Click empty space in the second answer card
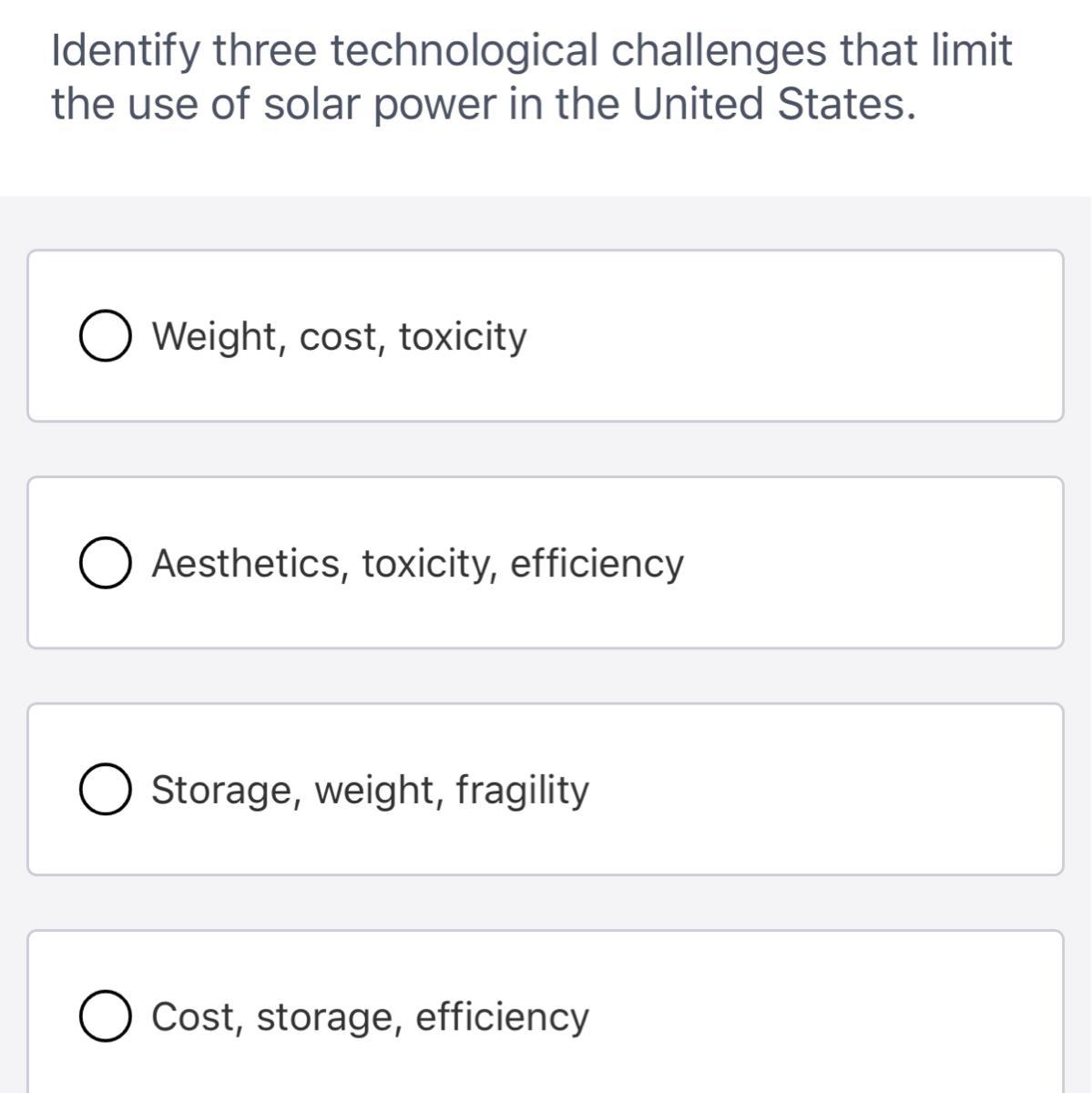Screen dimensions: 1092x1093 (865, 564)
